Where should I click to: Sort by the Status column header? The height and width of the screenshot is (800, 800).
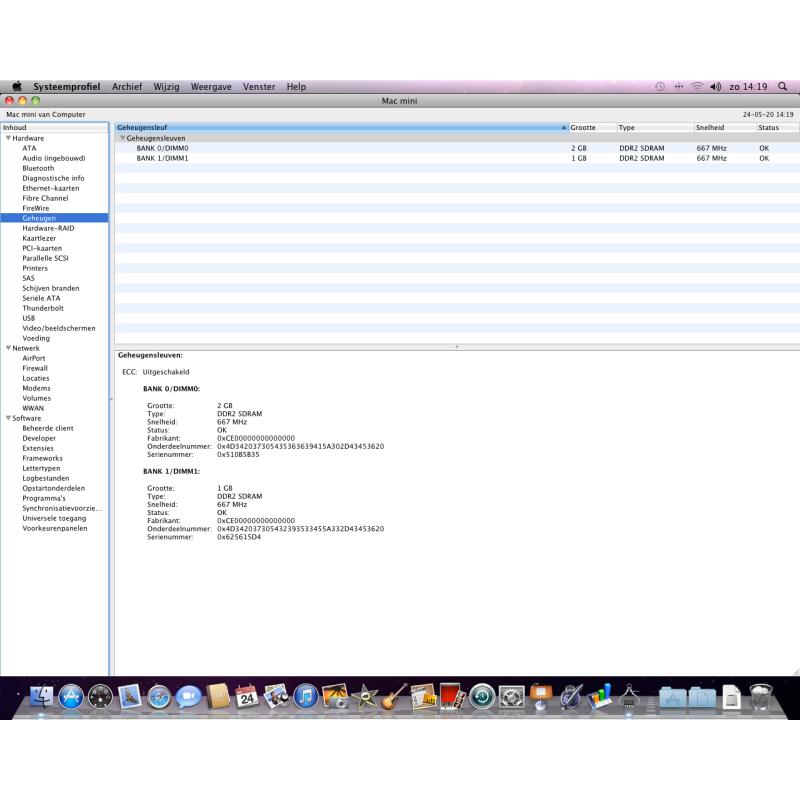coord(778,128)
